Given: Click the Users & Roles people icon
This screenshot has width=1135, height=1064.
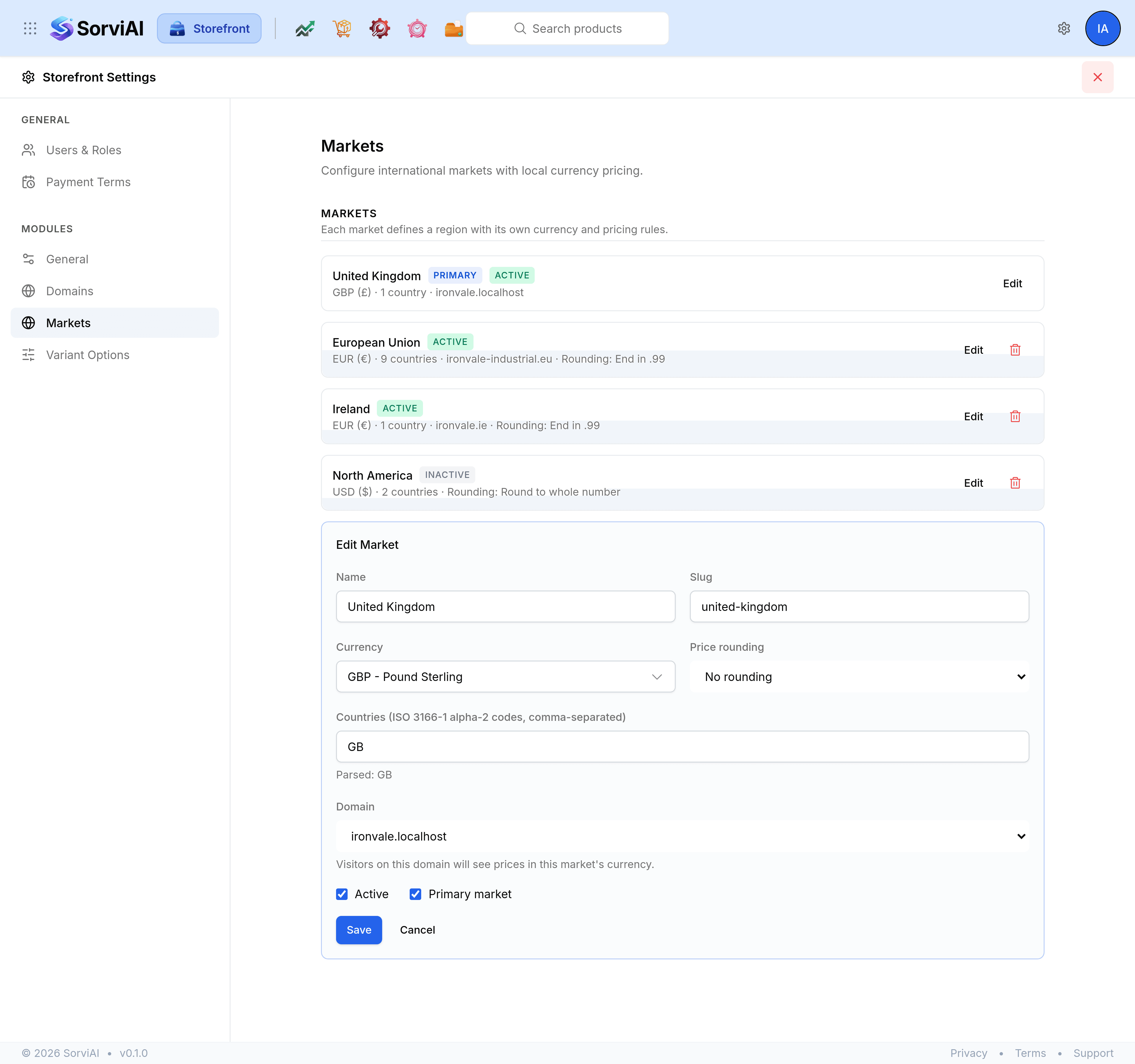Looking at the screenshot, I should [29, 150].
